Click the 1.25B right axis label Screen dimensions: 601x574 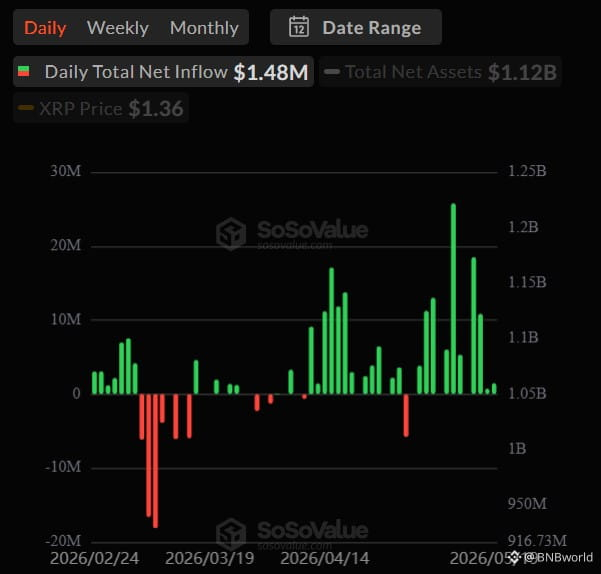point(527,171)
